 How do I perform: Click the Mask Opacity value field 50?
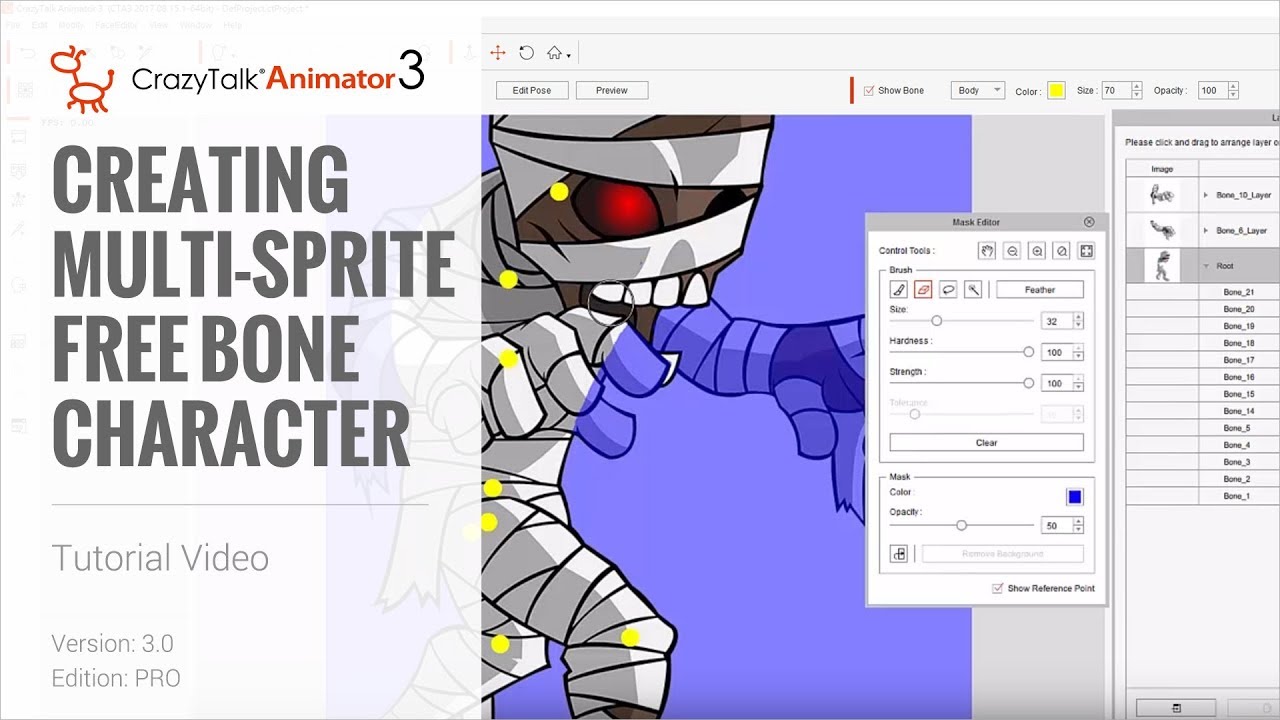click(1056, 526)
